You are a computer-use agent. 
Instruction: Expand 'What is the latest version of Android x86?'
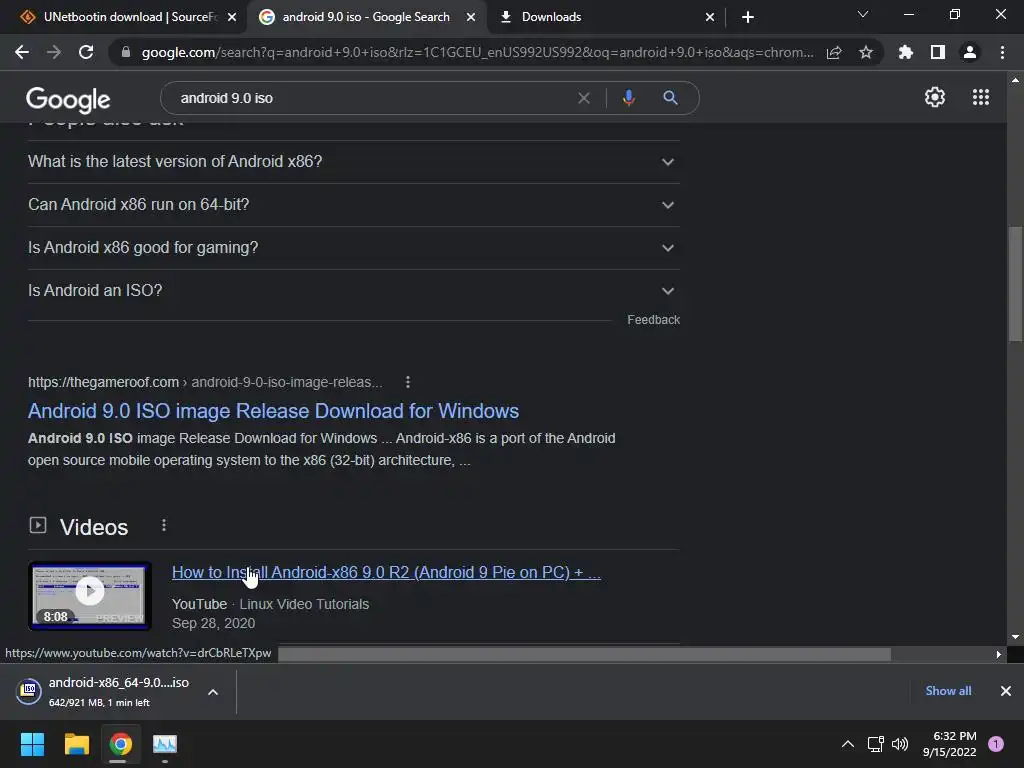coord(353,161)
